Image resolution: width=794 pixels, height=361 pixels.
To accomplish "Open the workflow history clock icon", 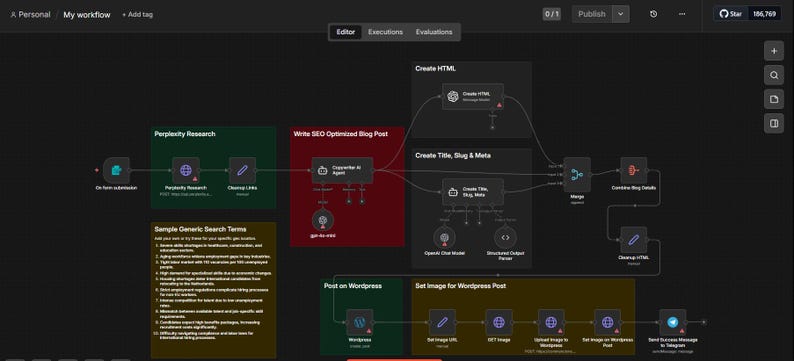I will coord(653,14).
